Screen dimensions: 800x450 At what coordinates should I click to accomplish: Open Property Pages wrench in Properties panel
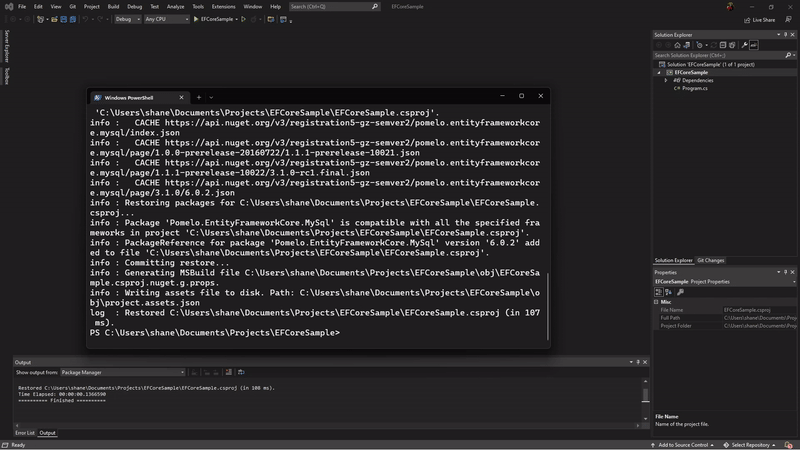pos(681,292)
